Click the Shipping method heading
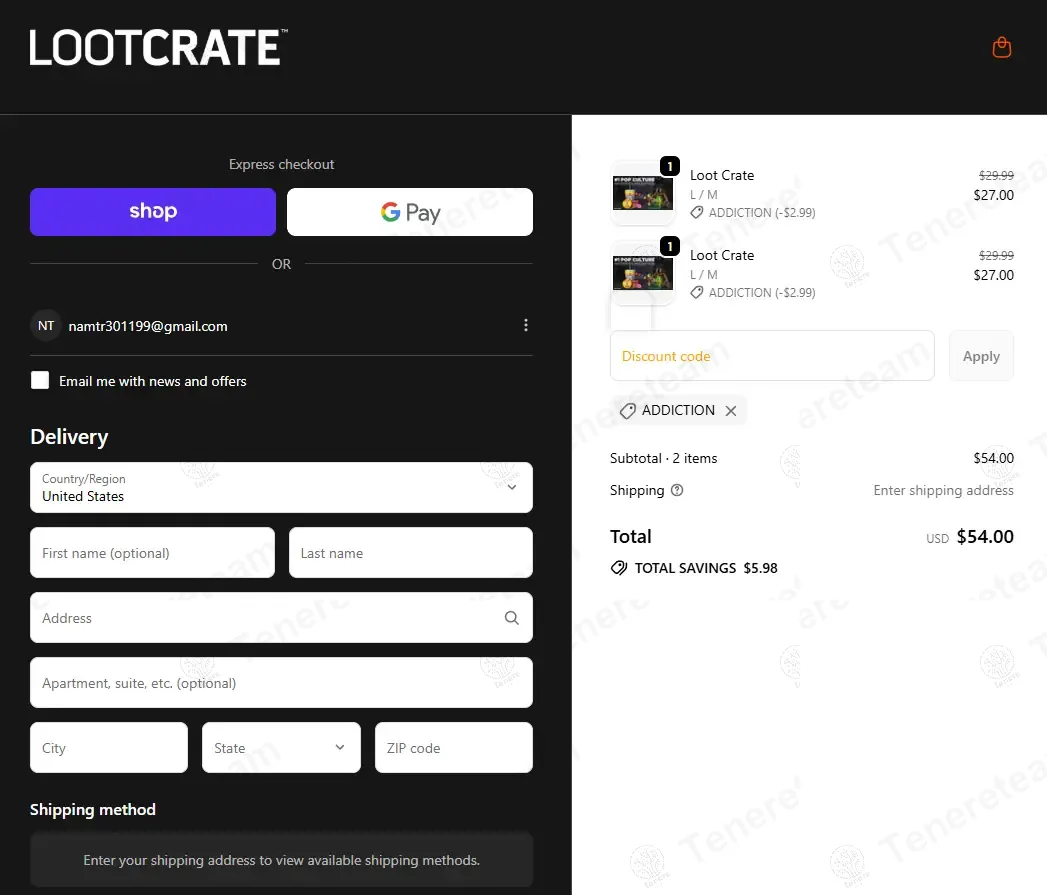Image resolution: width=1047 pixels, height=895 pixels. [93, 810]
